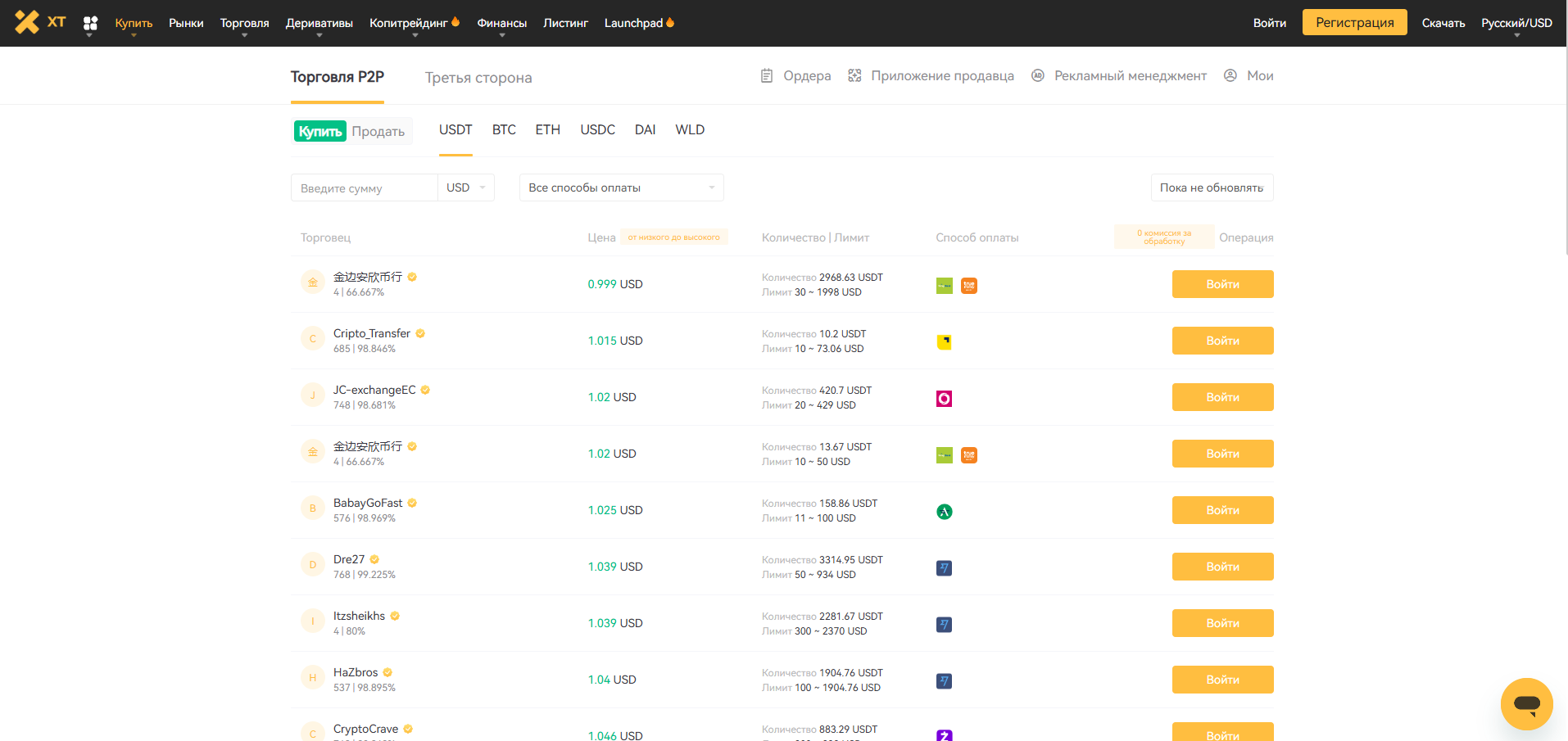Select the WLD coin tab
The width and height of the screenshot is (1568, 741).
[690, 129]
